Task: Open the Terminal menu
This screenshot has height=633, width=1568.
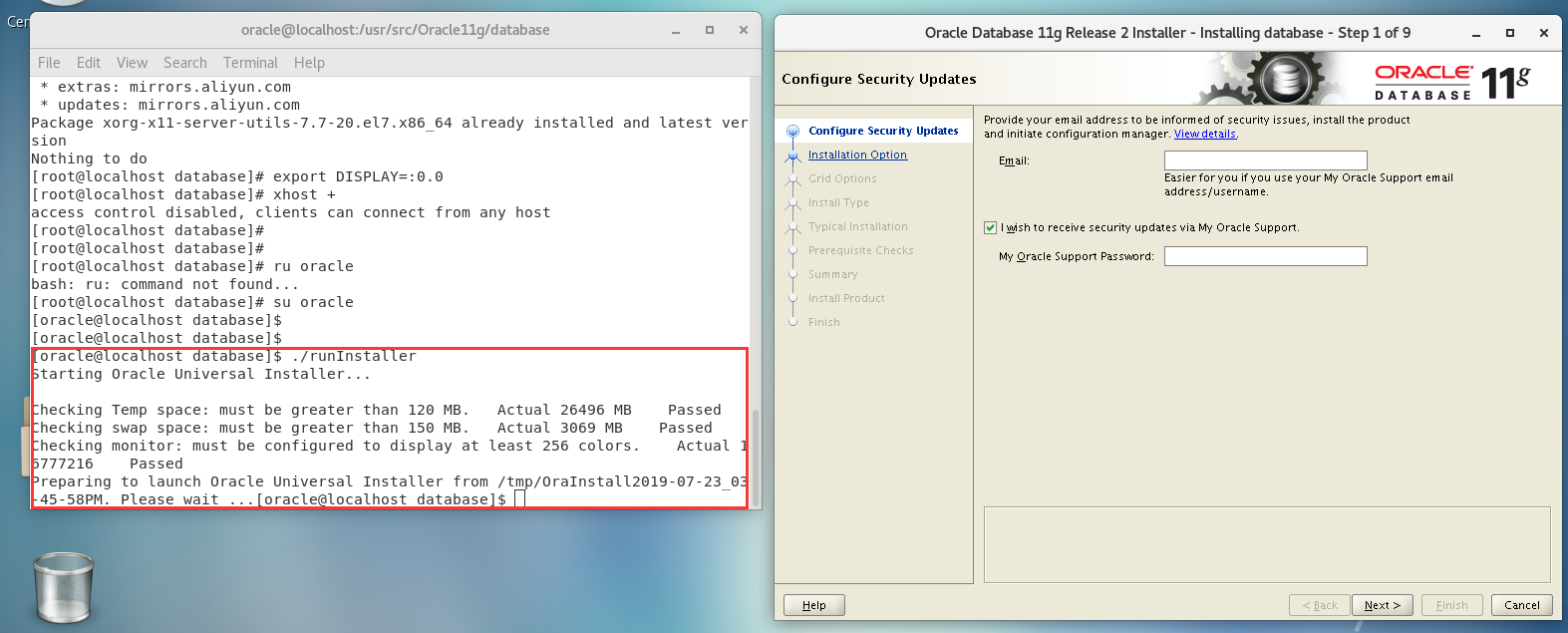Action: coord(250,63)
